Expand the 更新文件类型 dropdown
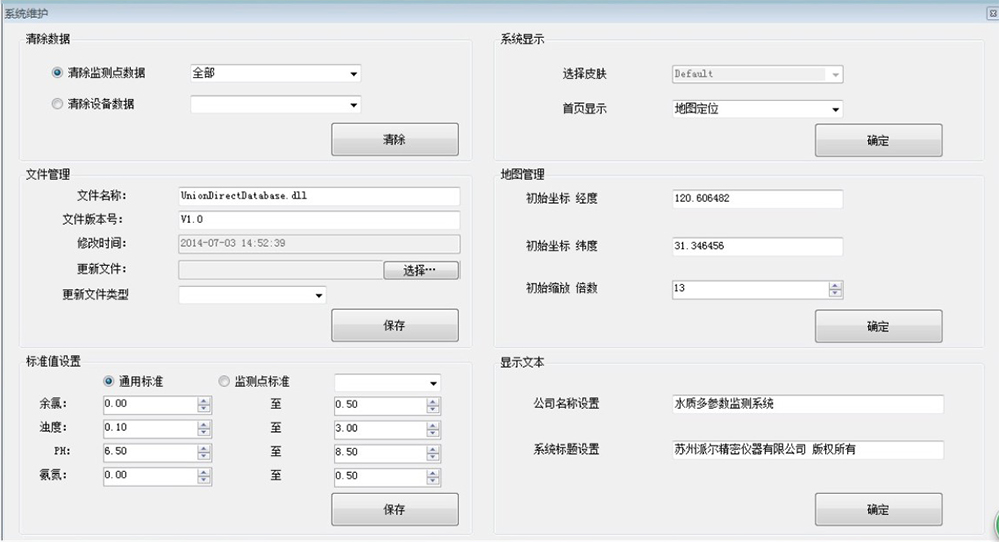 (x=319, y=295)
